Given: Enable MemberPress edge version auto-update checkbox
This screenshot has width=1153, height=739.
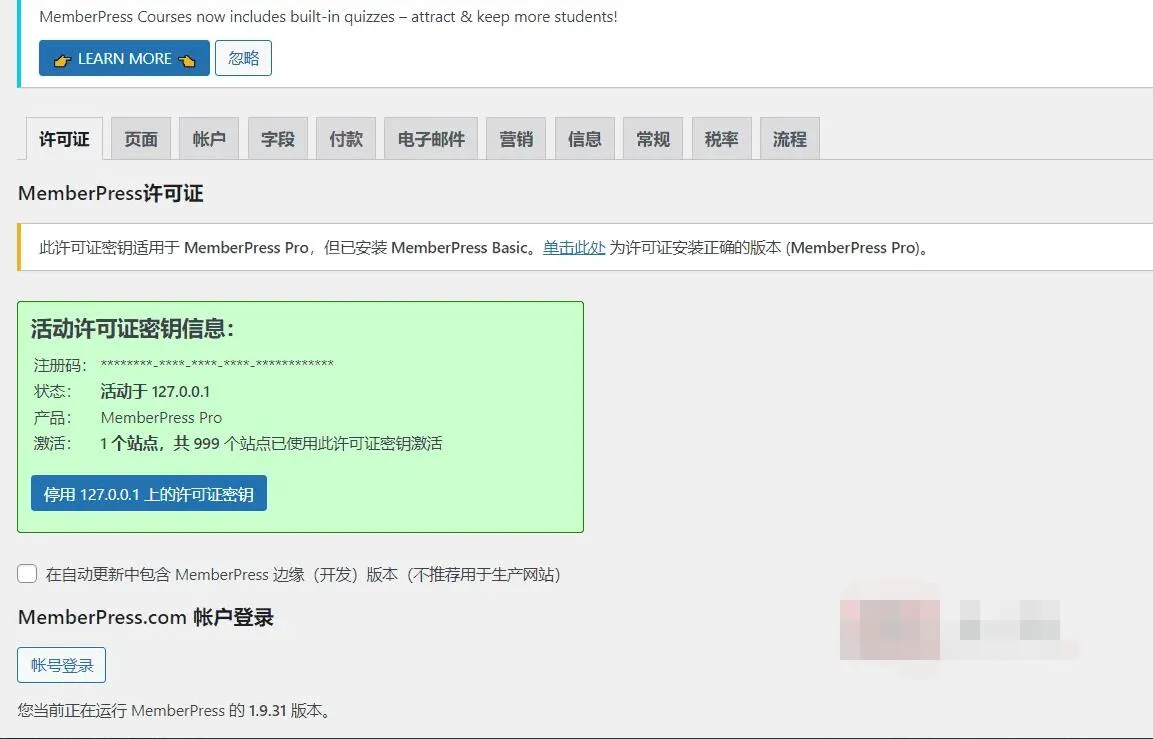Looking at the screenshot, I should (x=27, y=574).
